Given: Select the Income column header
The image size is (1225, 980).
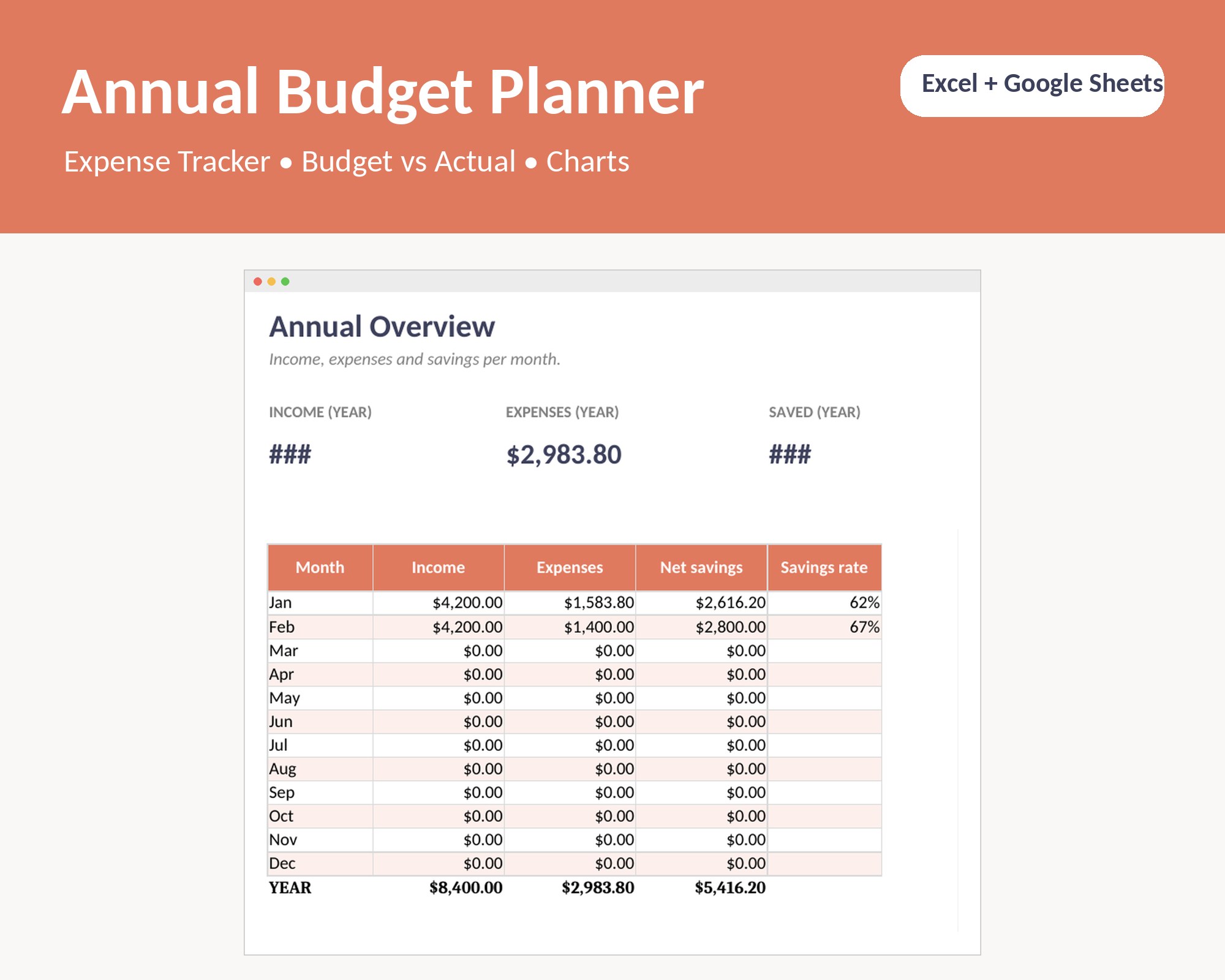Looking at the screenshot, I should coord(439,568).
